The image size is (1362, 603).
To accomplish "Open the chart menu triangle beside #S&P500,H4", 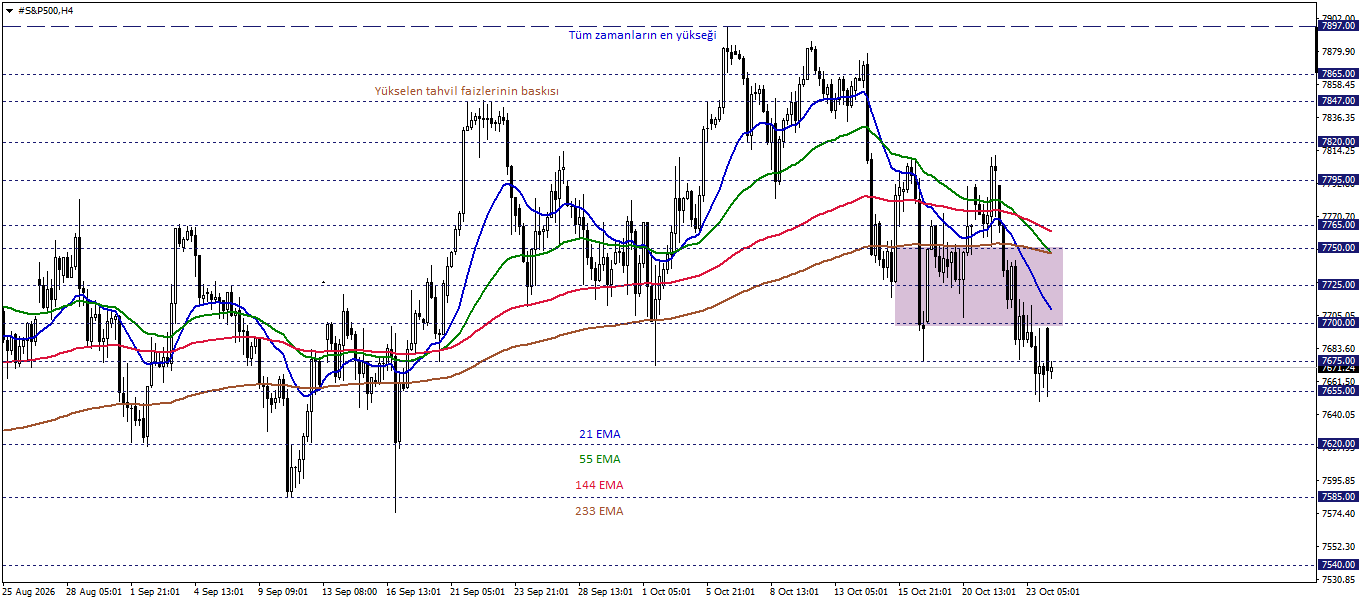I will [x=9, y=10].
